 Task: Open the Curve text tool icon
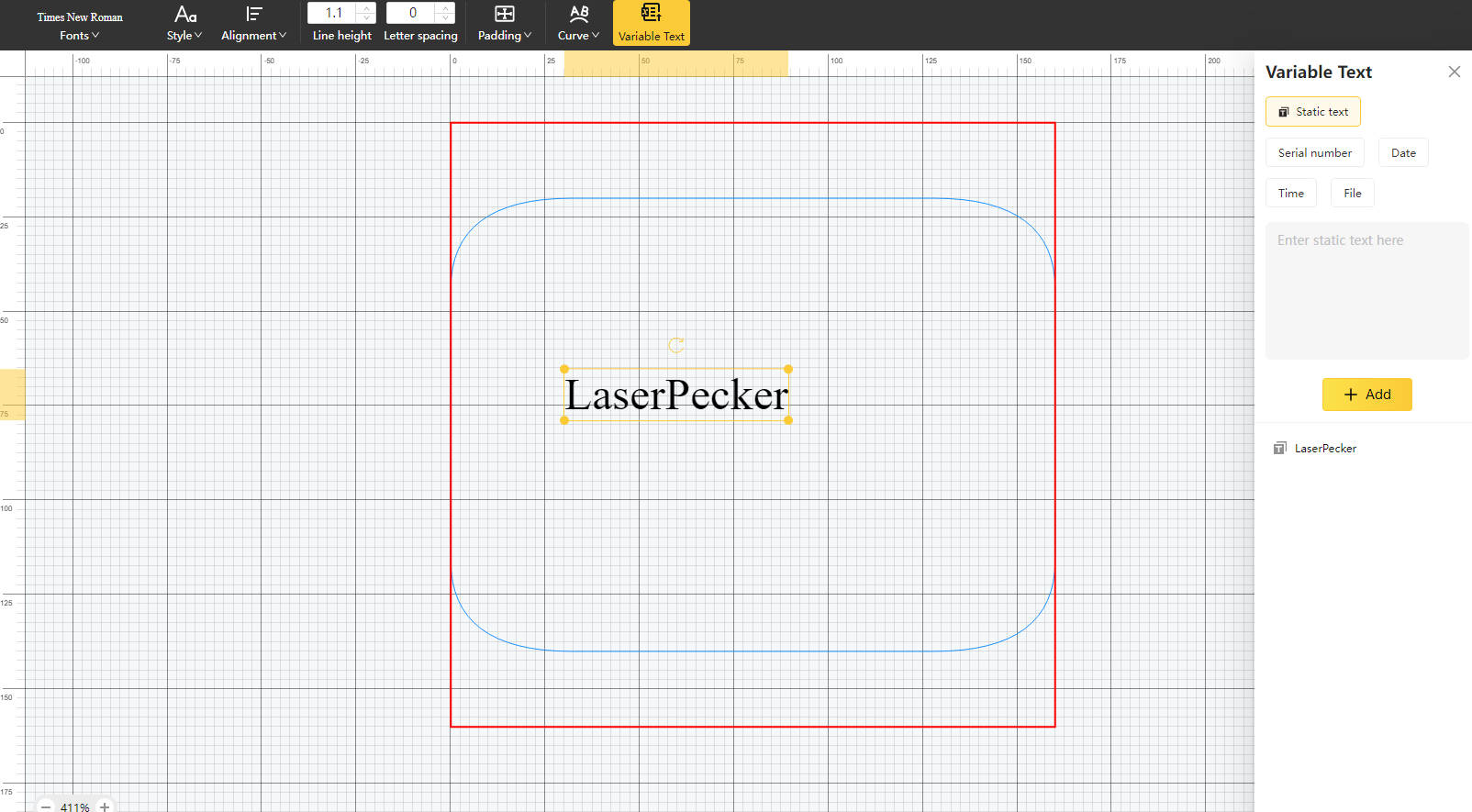pyautogui.click(x=579, y=14)
